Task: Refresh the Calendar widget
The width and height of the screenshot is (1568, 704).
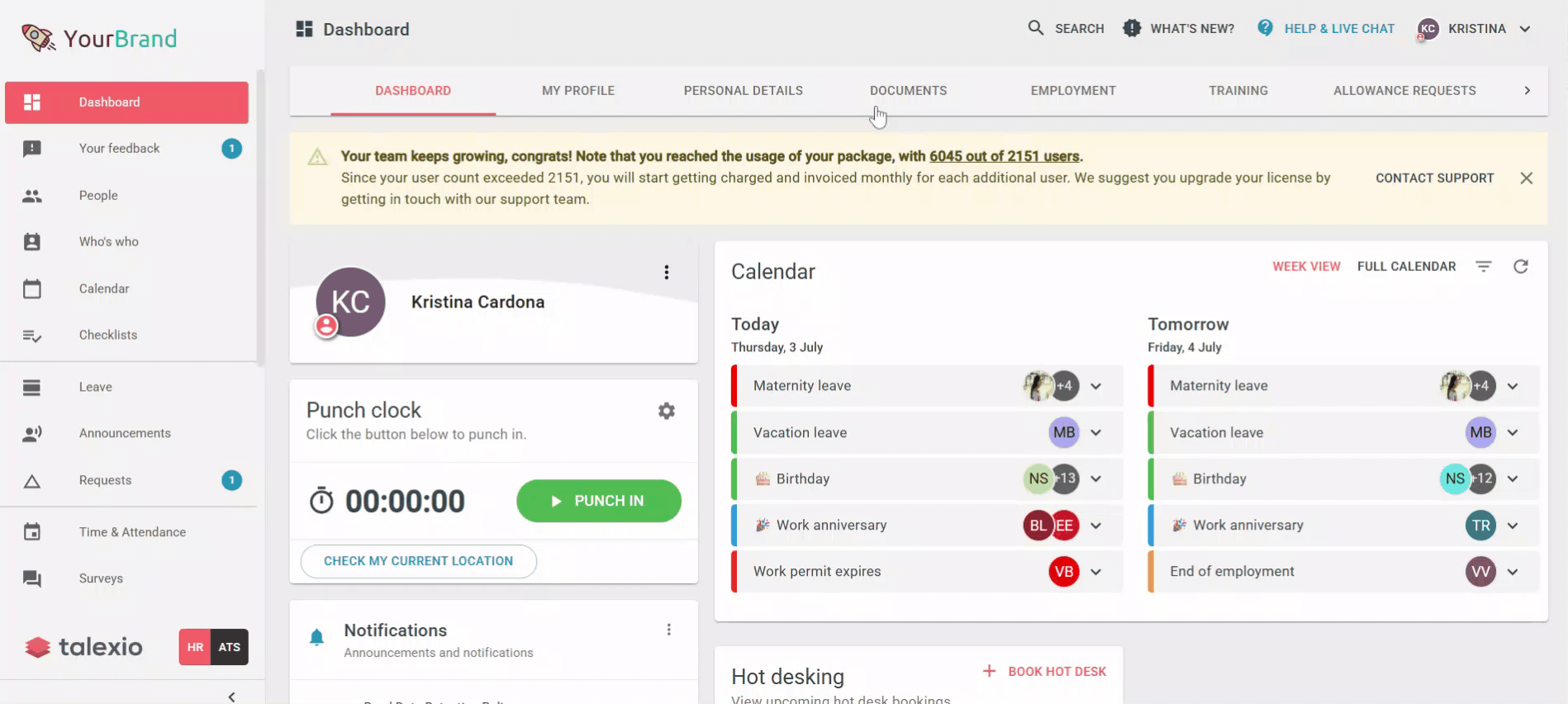Action: click(x=1521, y=266)
